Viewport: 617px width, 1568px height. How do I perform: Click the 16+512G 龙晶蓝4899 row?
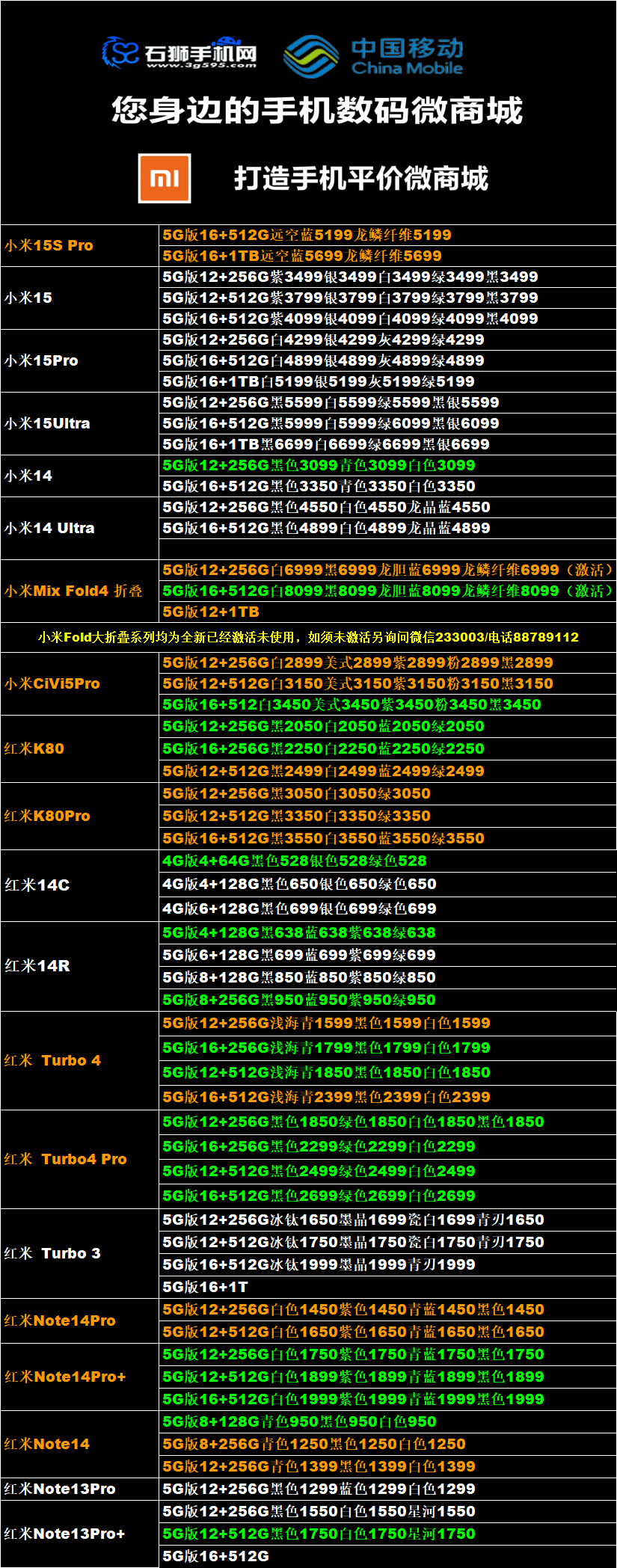(388, 528)
